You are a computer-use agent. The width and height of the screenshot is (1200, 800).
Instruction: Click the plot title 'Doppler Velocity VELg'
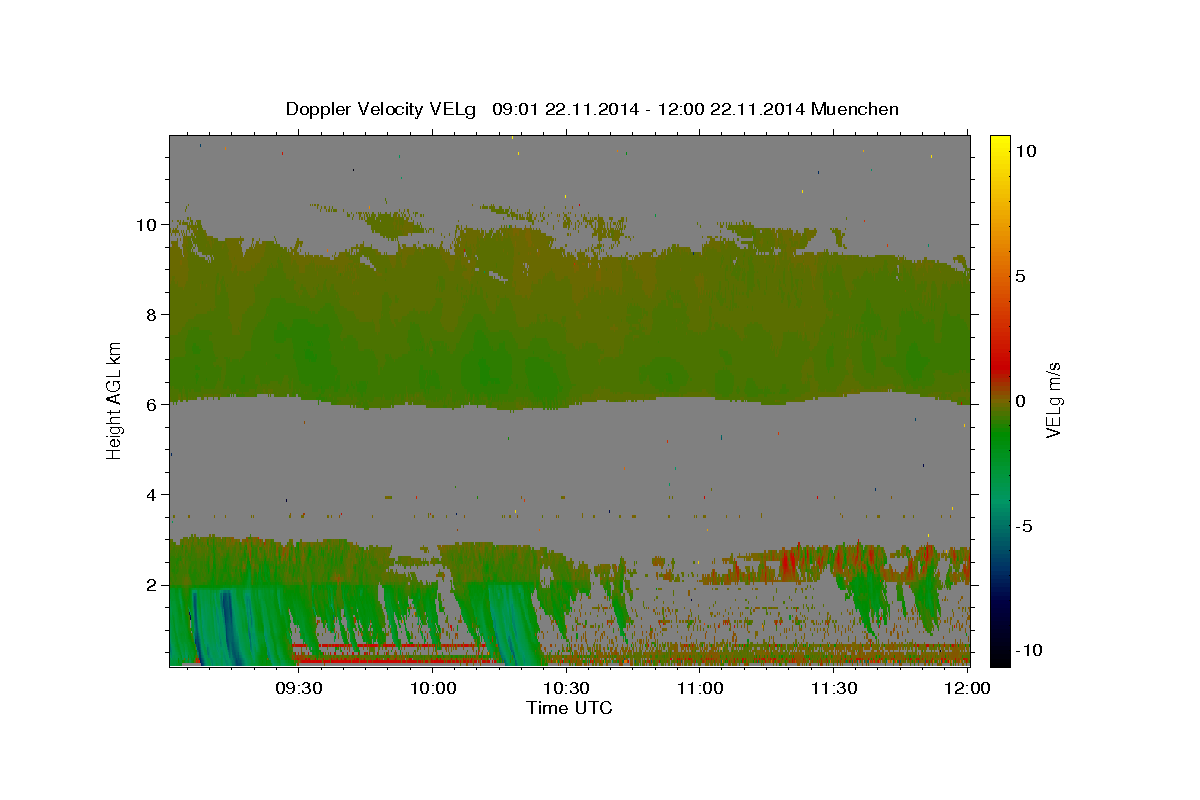click(383, 109)
